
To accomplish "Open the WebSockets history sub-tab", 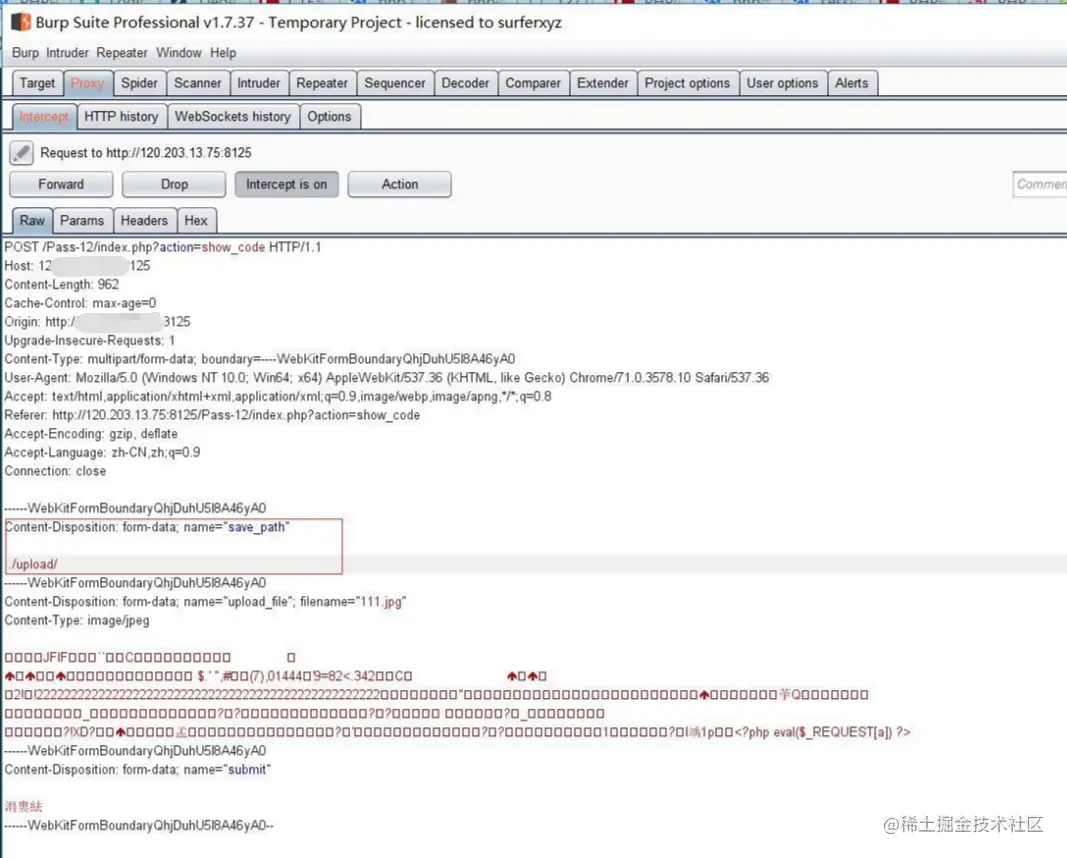I will point(233,116).
